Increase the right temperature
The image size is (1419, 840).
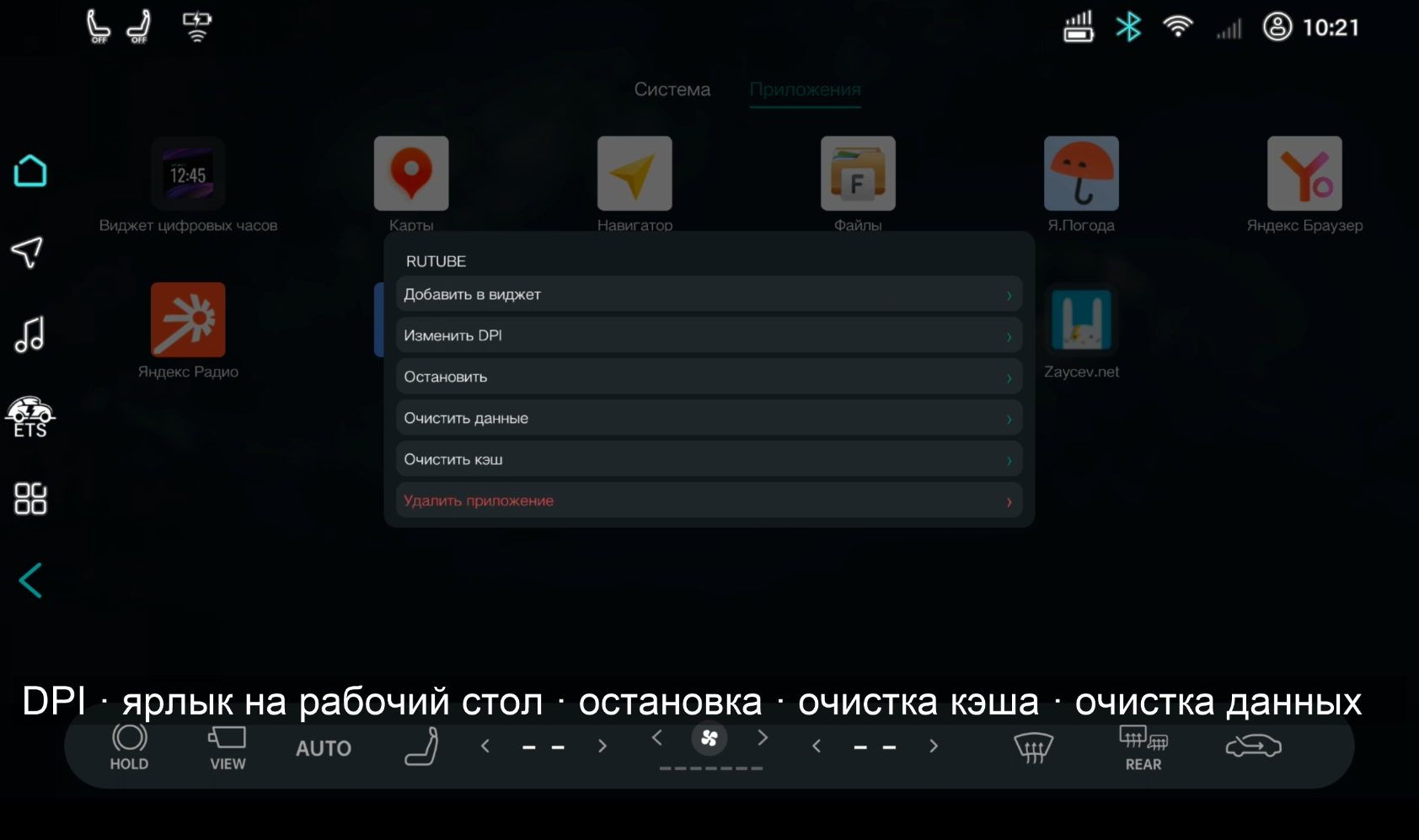(x=933, y=746)
